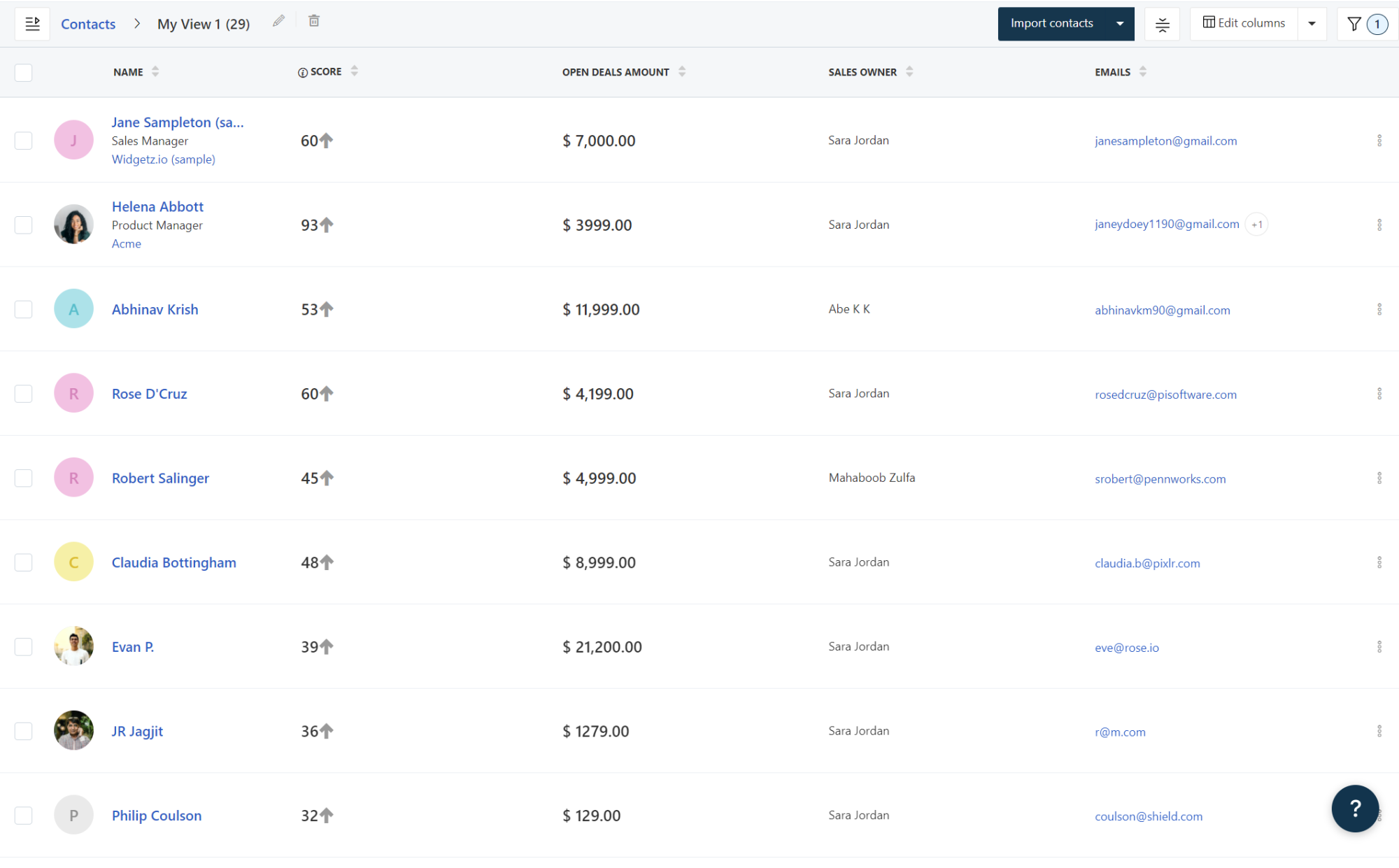Open the filter funnel icon

(1354, 24)
